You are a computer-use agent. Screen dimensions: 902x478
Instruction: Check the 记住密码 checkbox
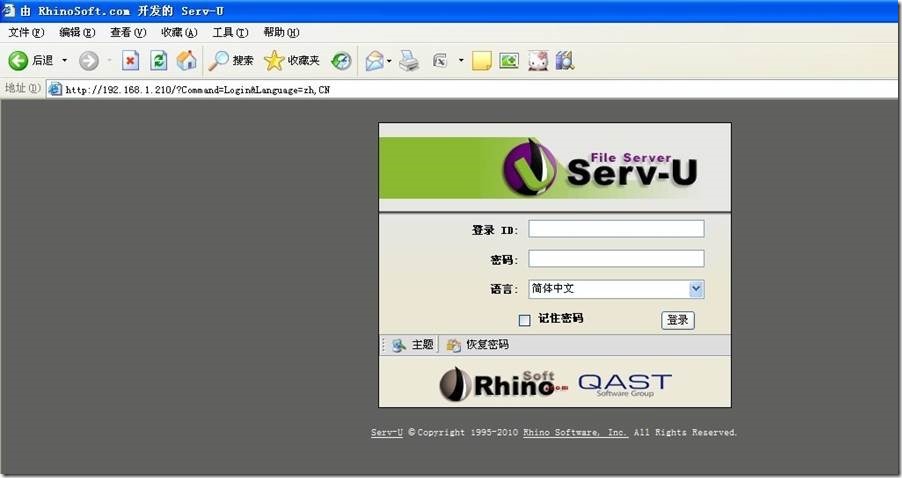point(524,320)
